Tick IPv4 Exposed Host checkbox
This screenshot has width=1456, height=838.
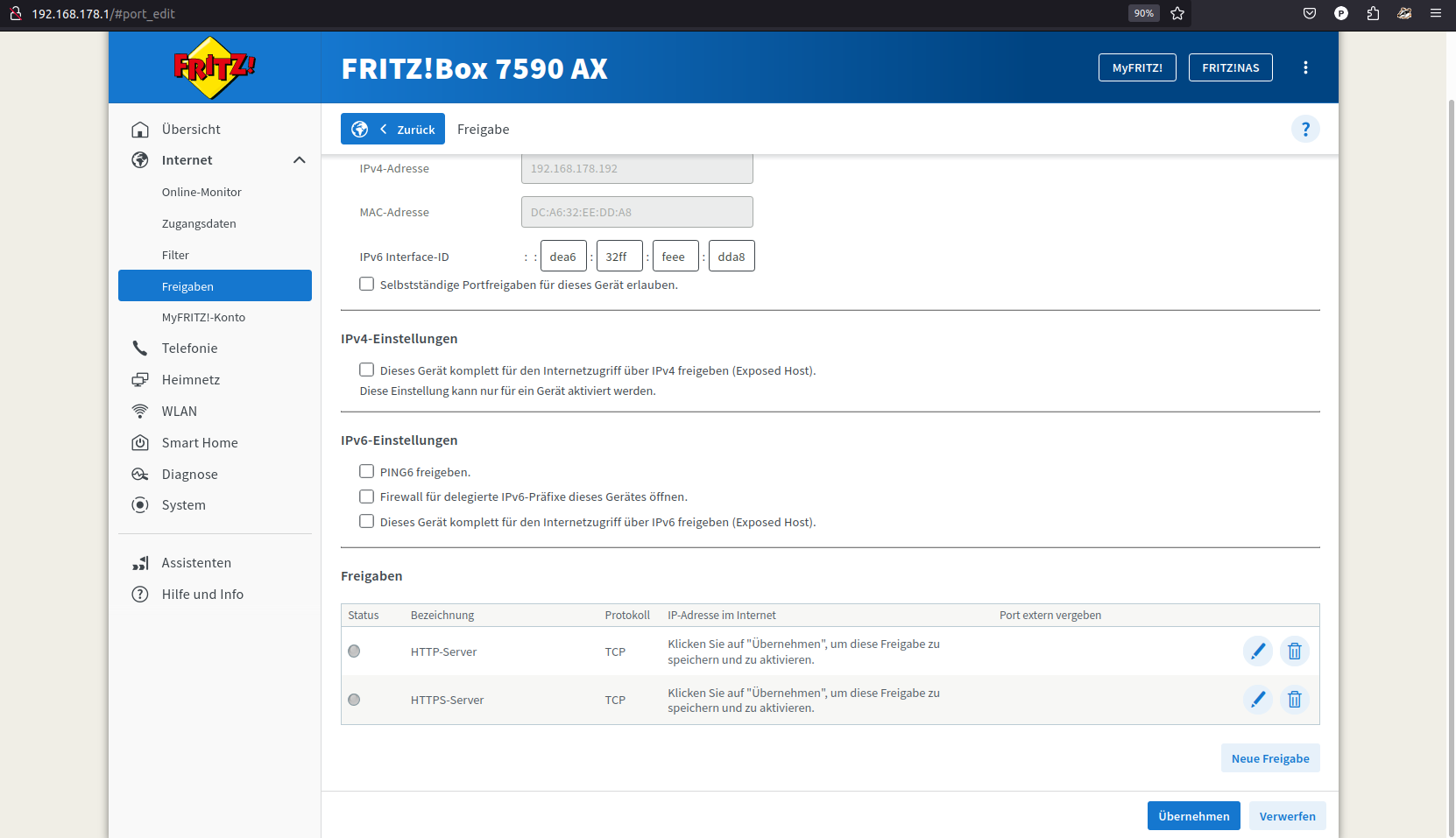tap(367, 370)
